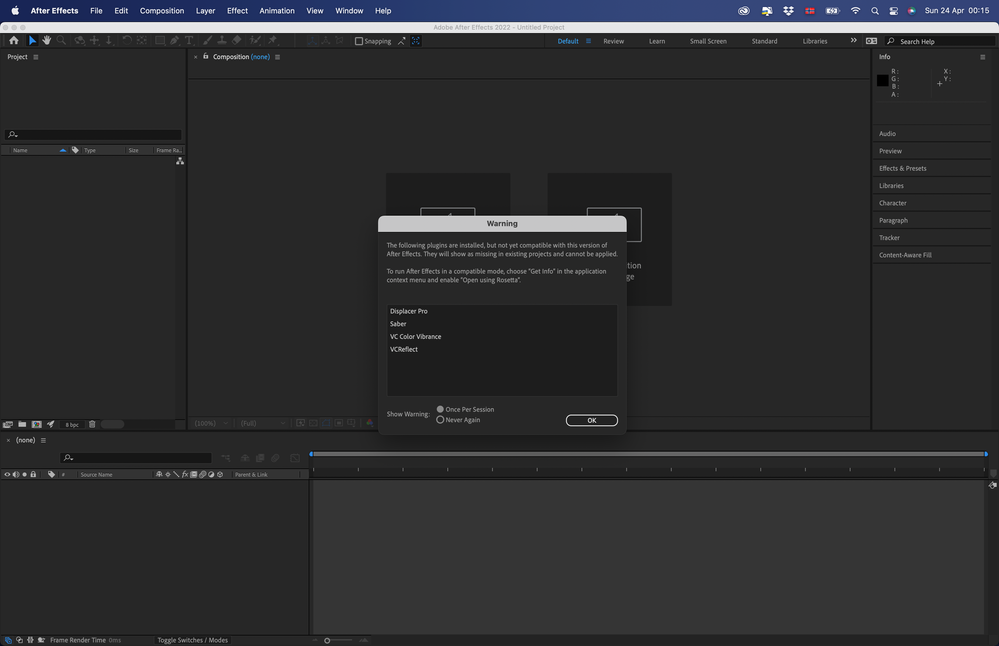Viewport: 999px width, 646px height.
Task: Create a new composition from Project panel
Action: pyautogui.click(x=36, y=424)
